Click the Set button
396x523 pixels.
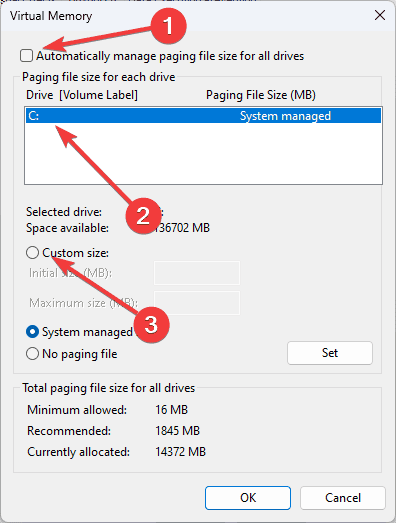330,353
